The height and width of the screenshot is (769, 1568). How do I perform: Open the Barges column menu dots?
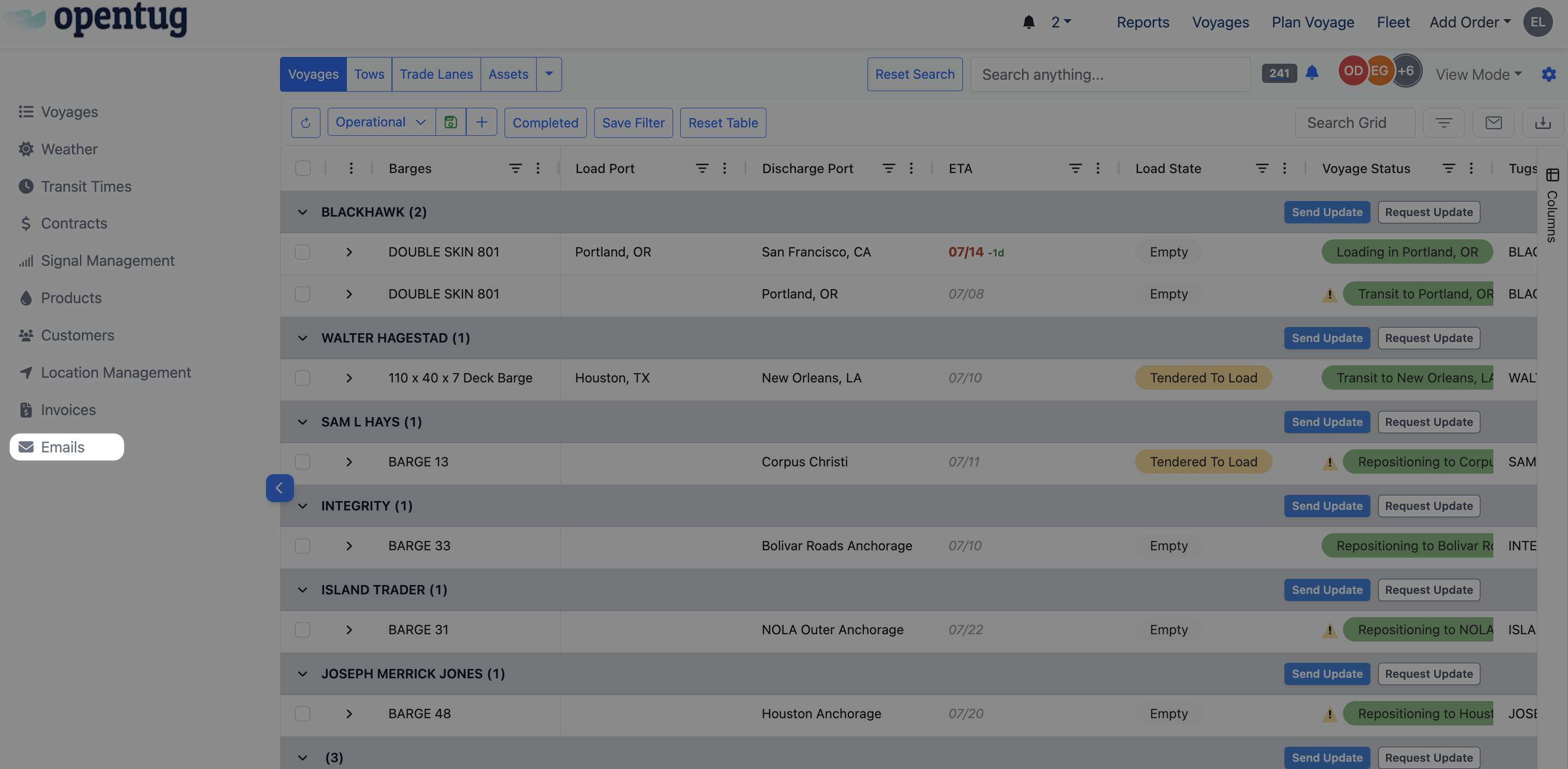(538, 168)
